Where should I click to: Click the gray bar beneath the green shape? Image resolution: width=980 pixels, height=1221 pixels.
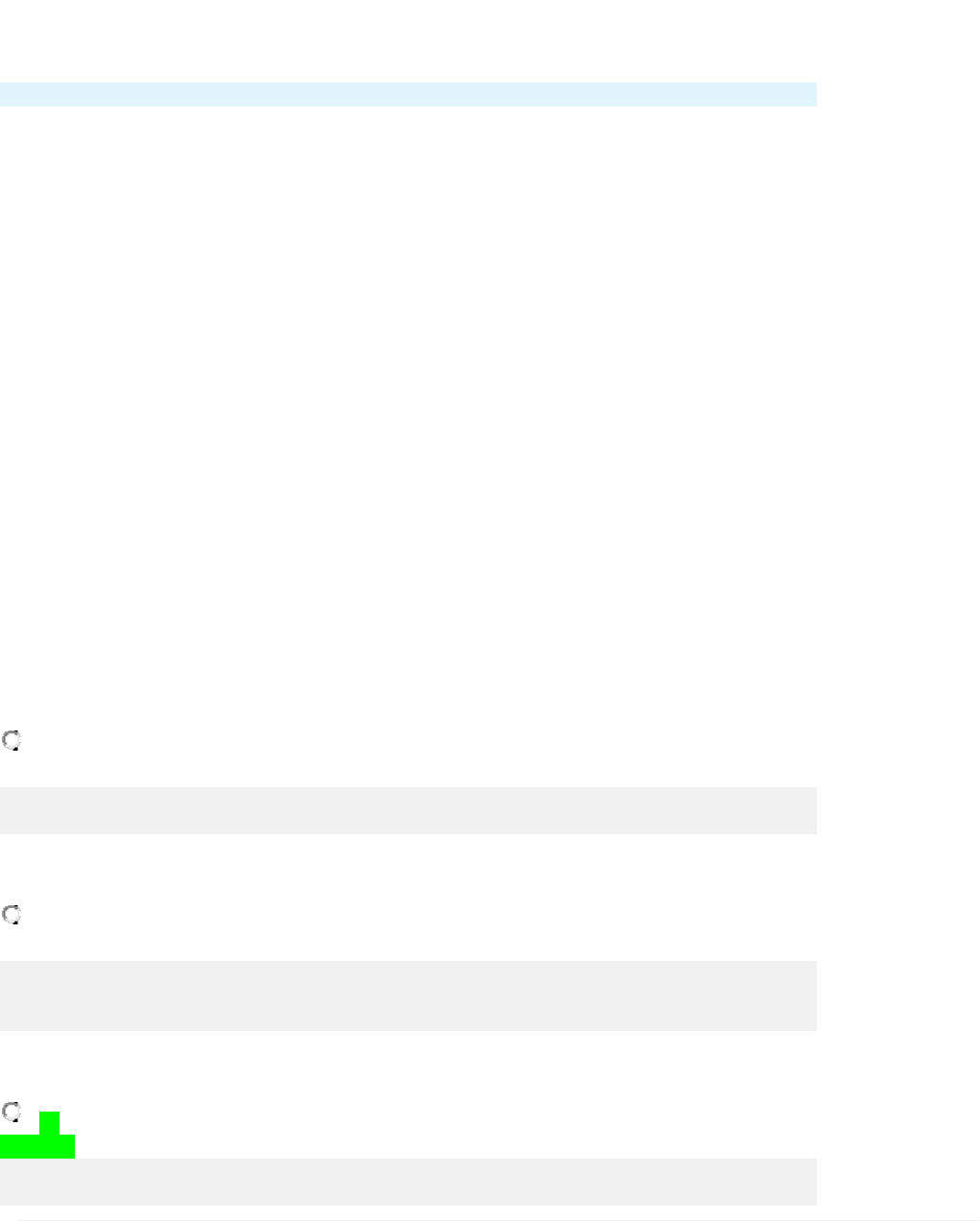pyautogui.click(x=408, y=1181)
